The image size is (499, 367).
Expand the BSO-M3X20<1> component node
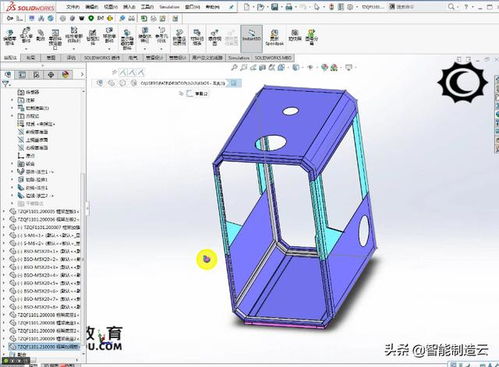tap(4, 251)
